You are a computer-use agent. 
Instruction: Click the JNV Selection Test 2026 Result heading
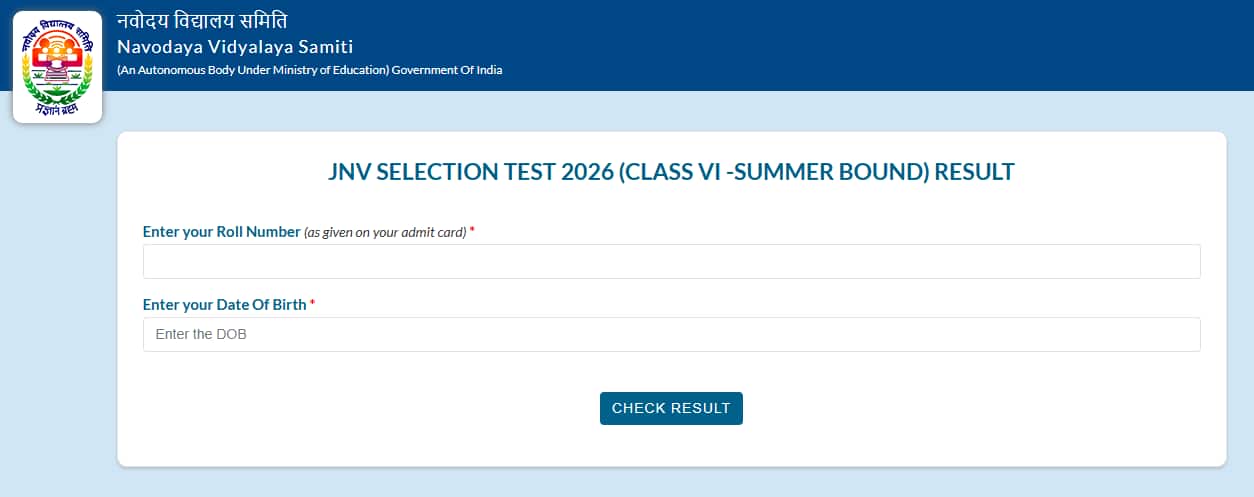tap(671, 172)
